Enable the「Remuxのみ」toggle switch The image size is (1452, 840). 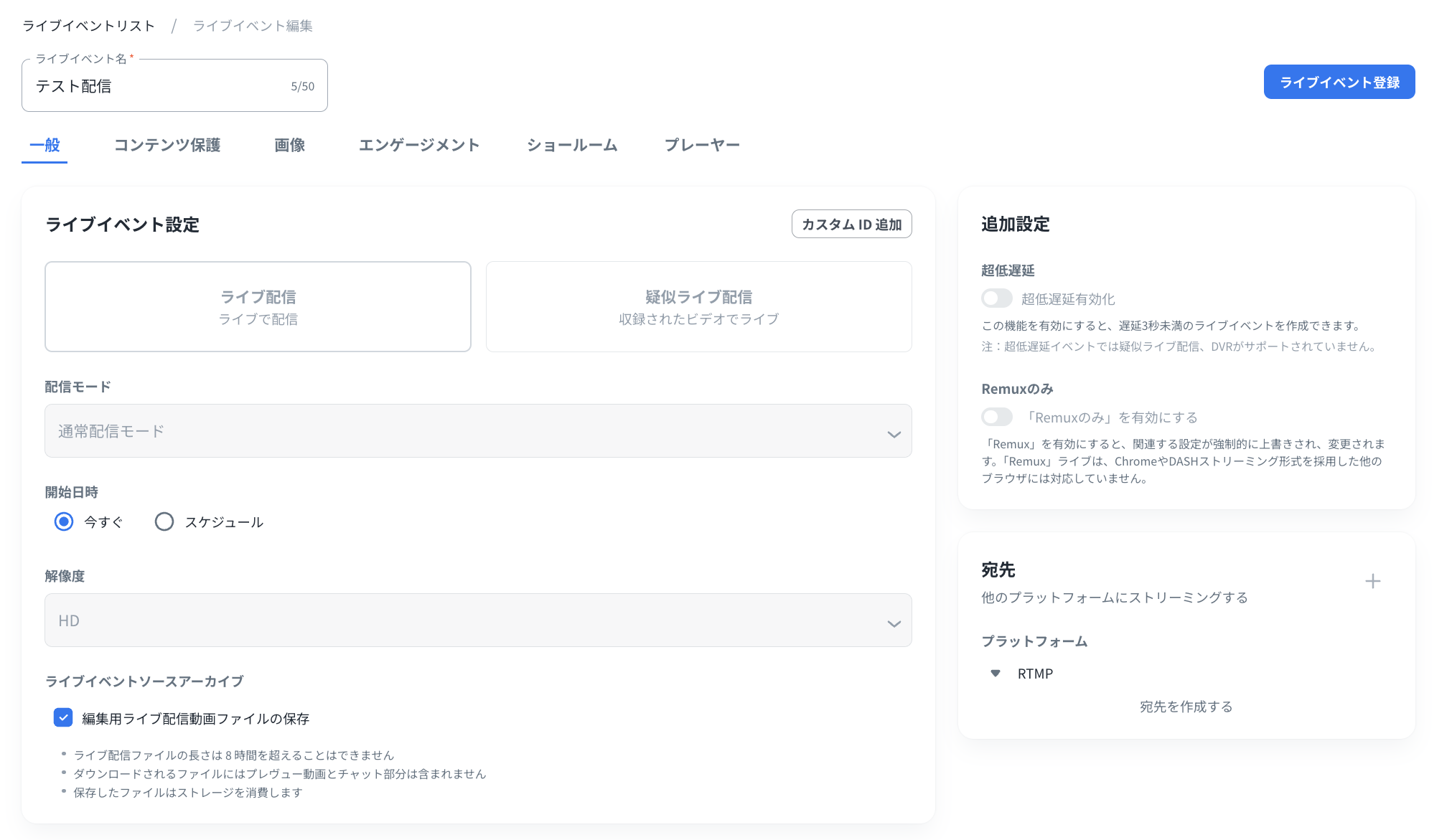point(997,417)
